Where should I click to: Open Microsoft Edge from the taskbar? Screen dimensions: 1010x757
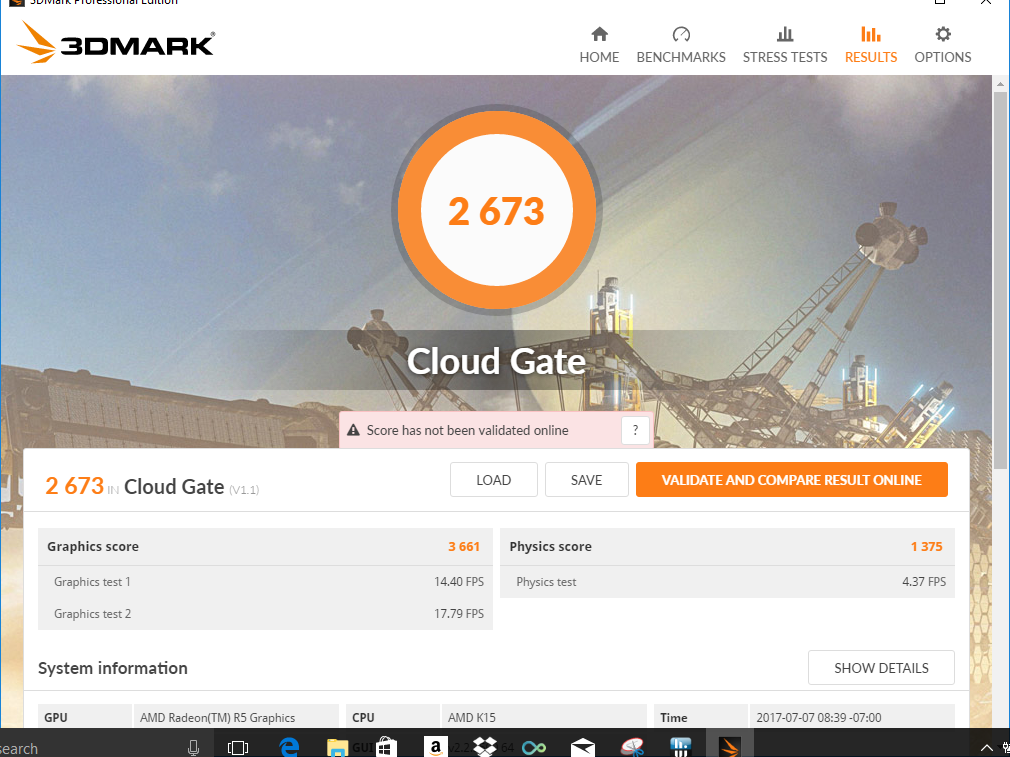[x=290, y=746]
